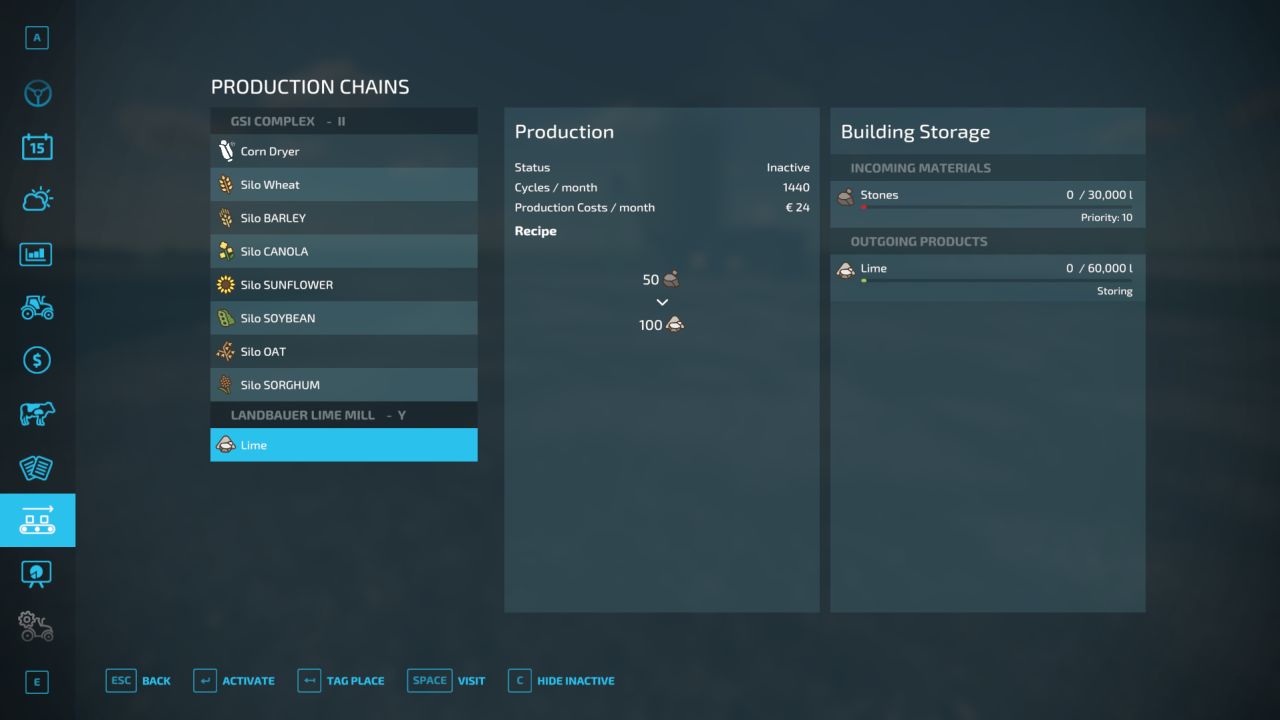Click the ACTIVATE button

tap(234, 681)
